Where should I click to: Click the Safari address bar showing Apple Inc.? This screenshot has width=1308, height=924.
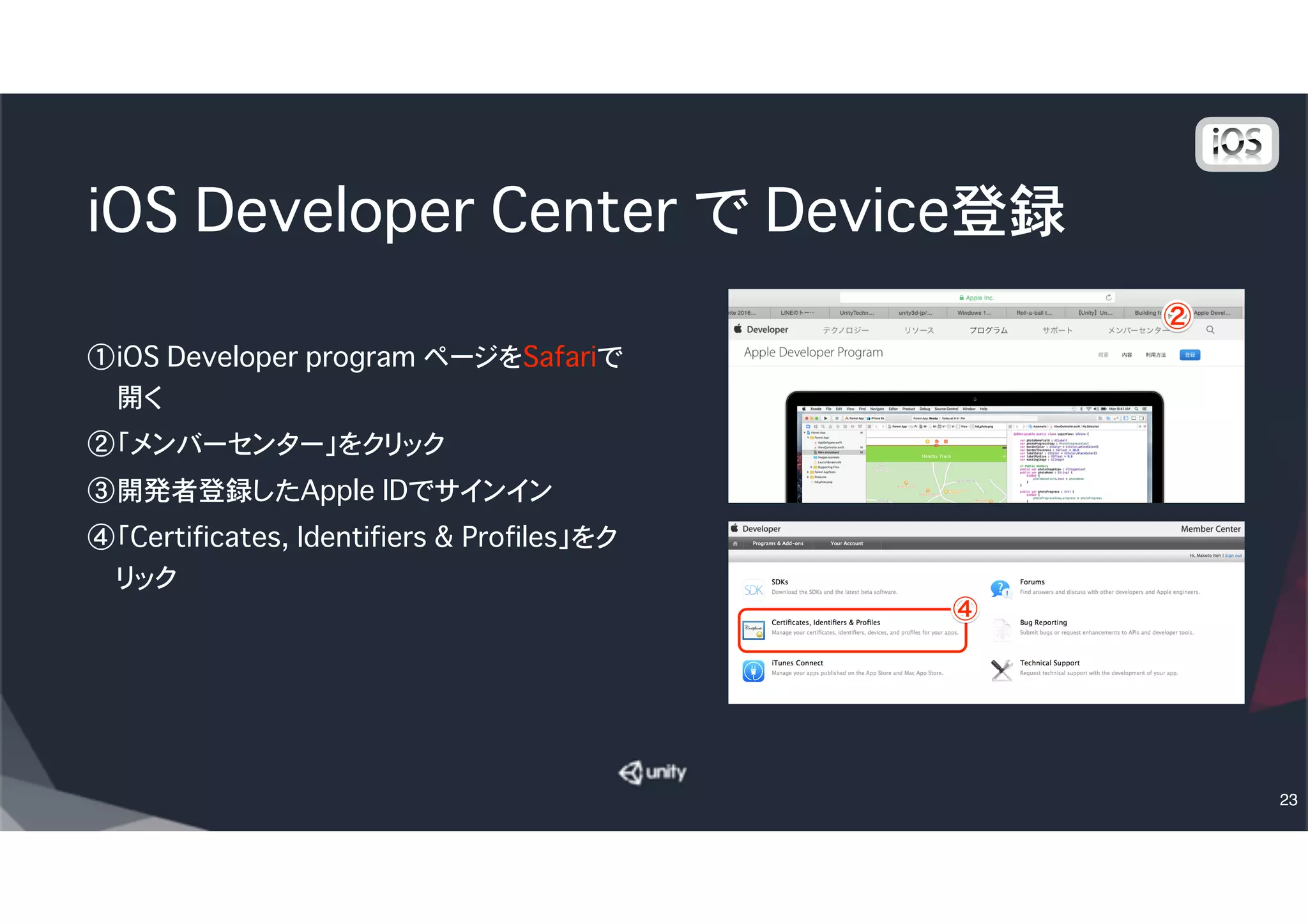pyautogui.click(x=977, y=298)
